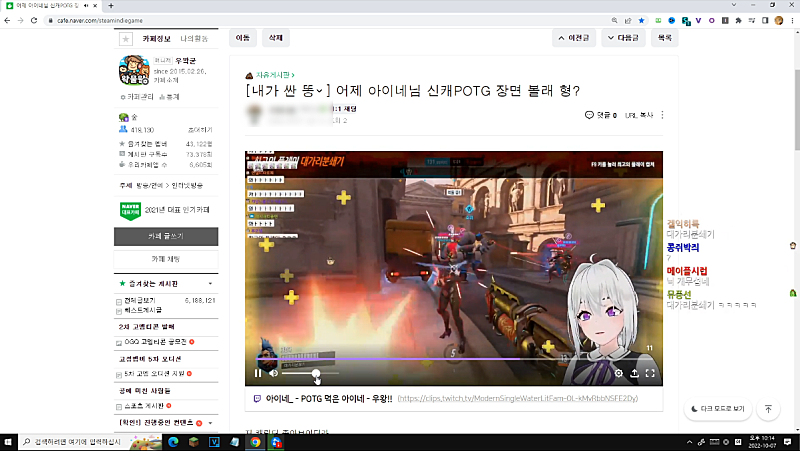This screenshot has height=451, width=800.
Task: Click the 삭제 button
Action: (276, 38)
